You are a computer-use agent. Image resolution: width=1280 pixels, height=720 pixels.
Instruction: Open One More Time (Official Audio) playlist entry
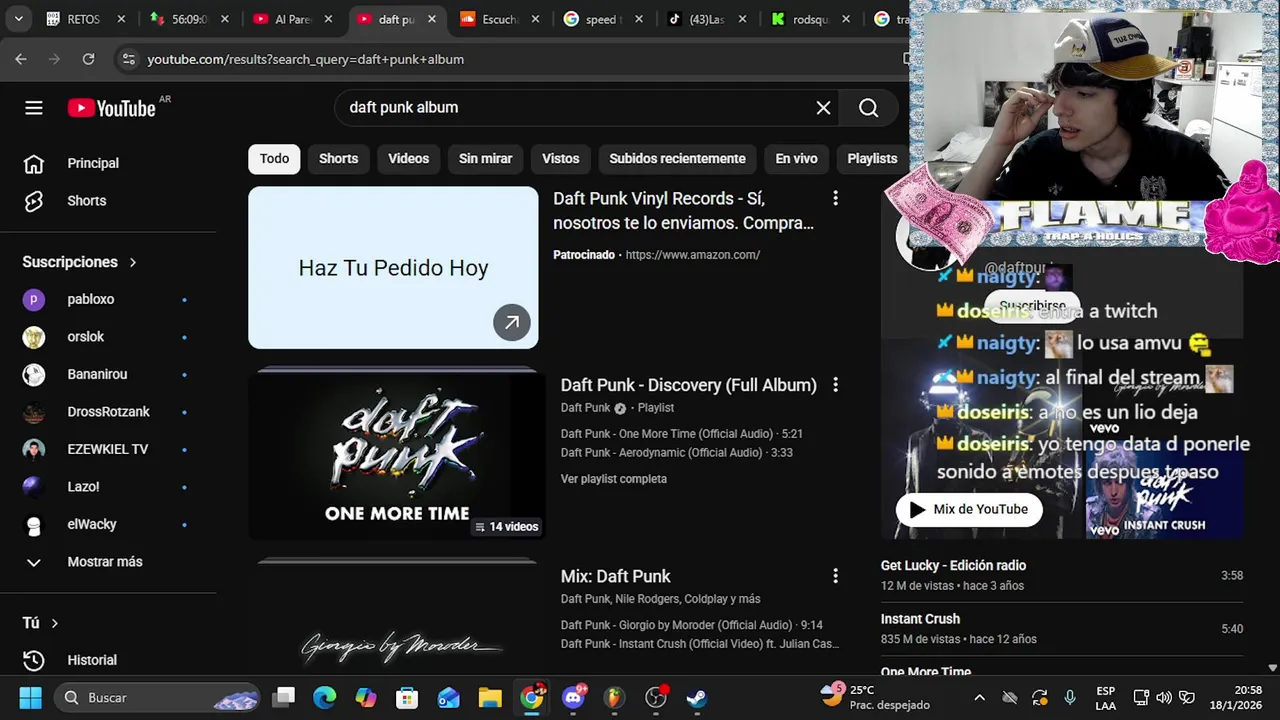681,434
